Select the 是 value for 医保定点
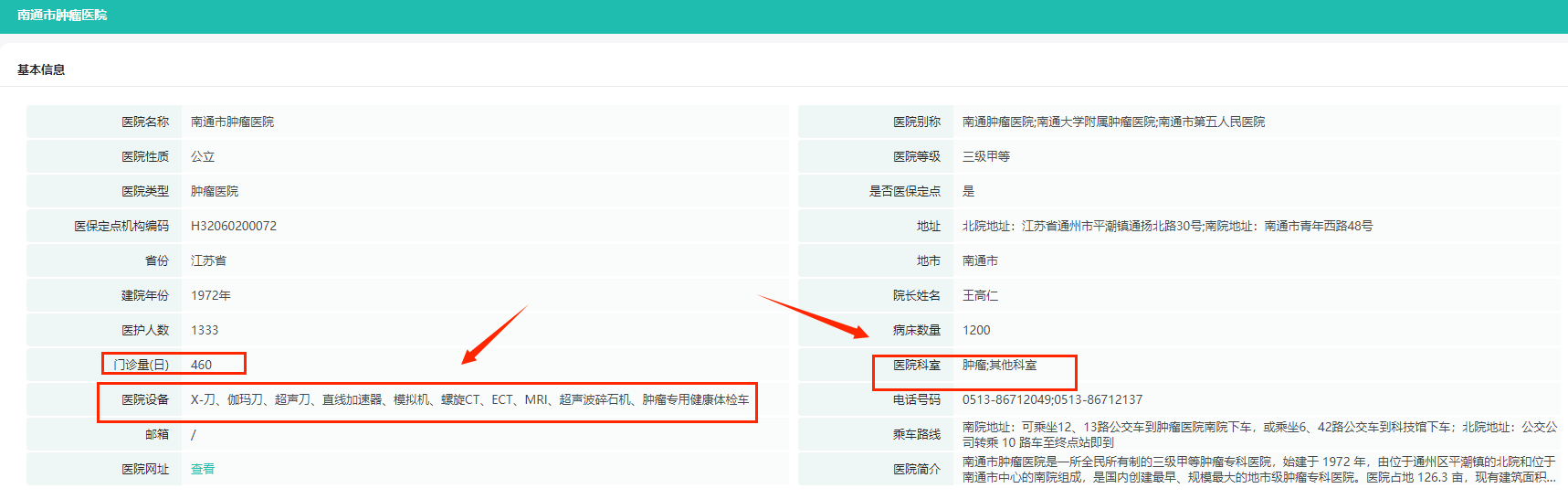The height and width of the screenshot is (499, 1568). click(969, 191)
